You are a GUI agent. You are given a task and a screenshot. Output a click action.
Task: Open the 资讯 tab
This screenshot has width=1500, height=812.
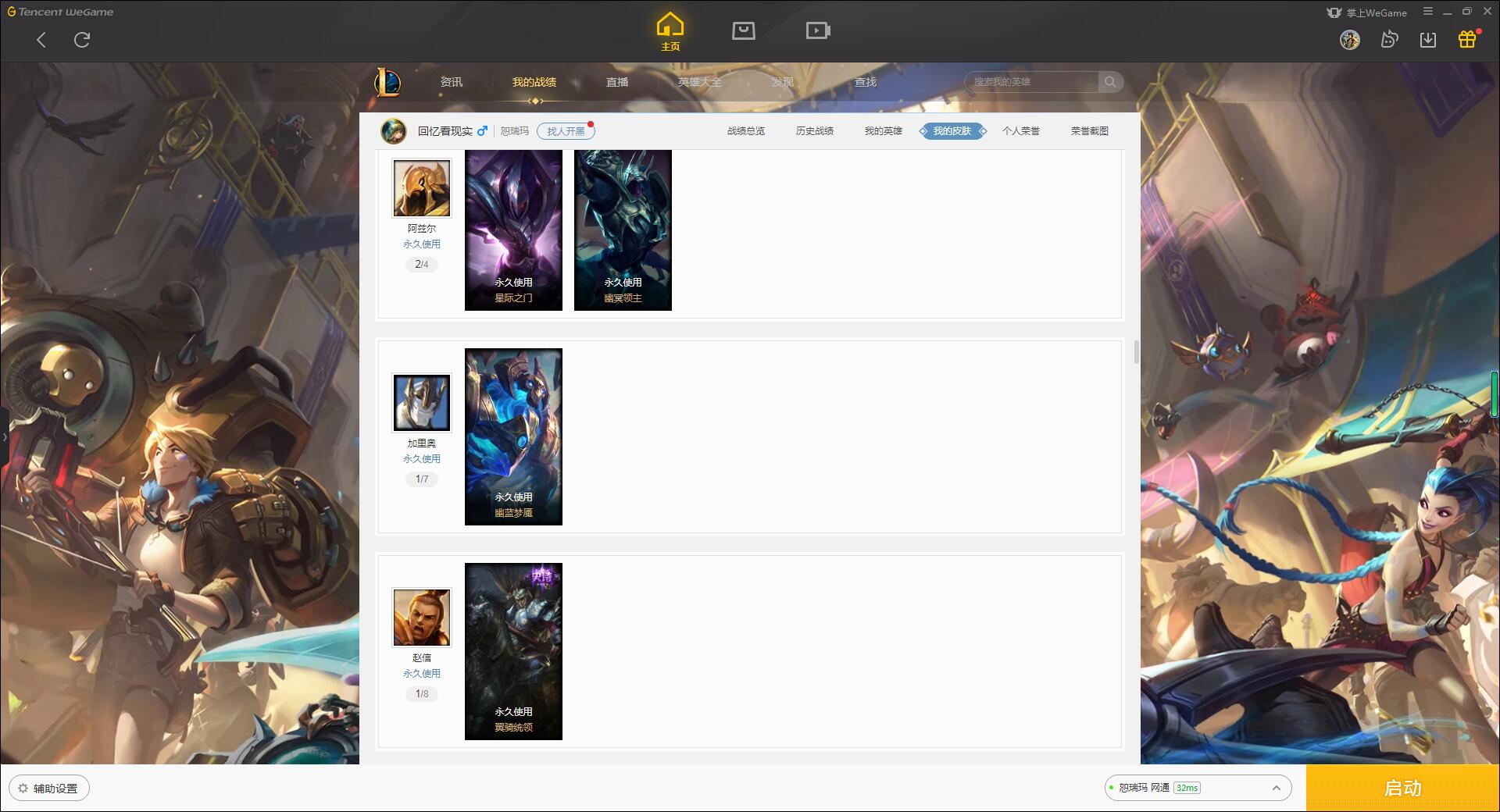point(451,82)
